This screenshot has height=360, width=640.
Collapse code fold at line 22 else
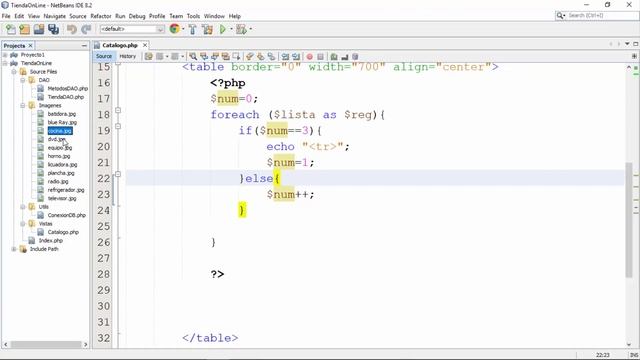point(118,174)
